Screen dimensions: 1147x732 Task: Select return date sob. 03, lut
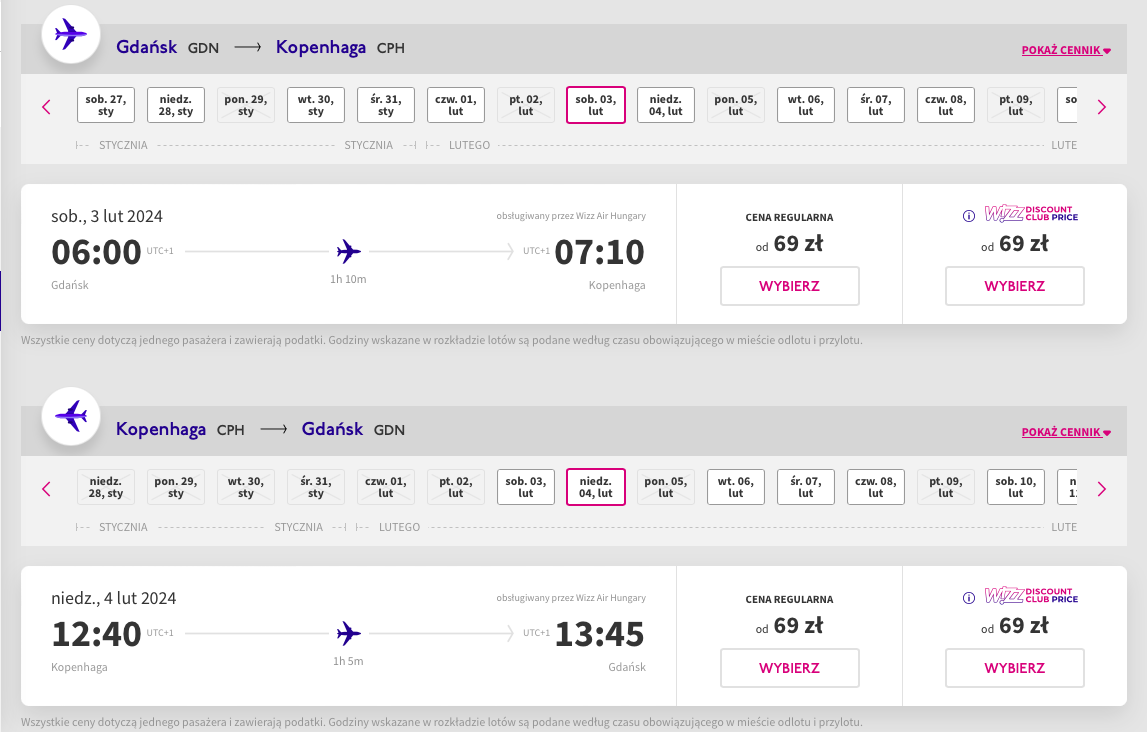tap(526, 487)
